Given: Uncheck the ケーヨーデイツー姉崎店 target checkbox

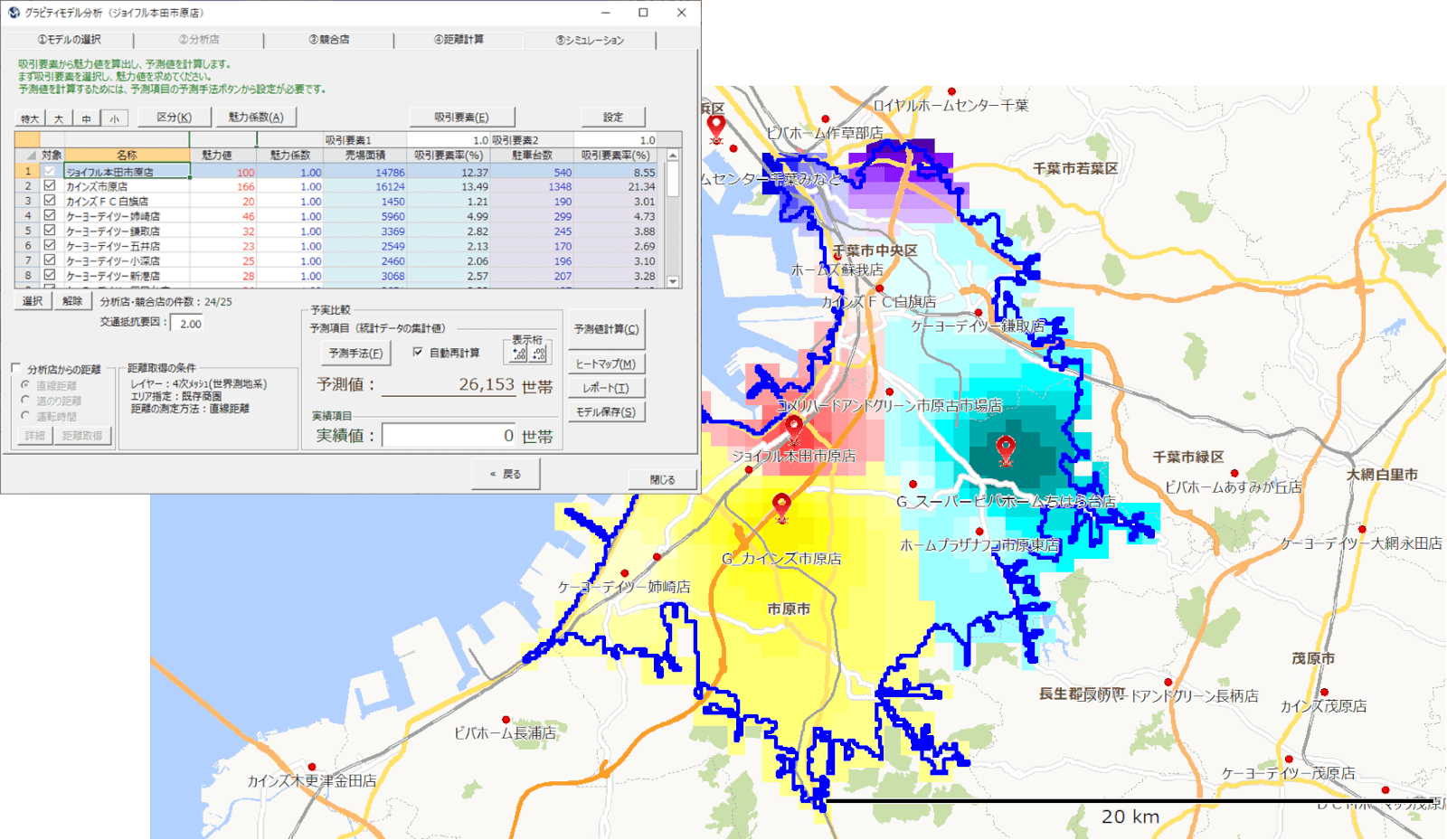Looking at the screenshot, I should pos(50,215).
